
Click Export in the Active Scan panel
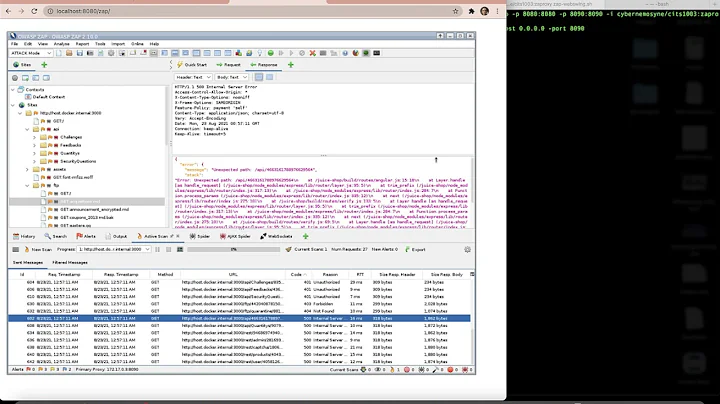coord(415,249)
